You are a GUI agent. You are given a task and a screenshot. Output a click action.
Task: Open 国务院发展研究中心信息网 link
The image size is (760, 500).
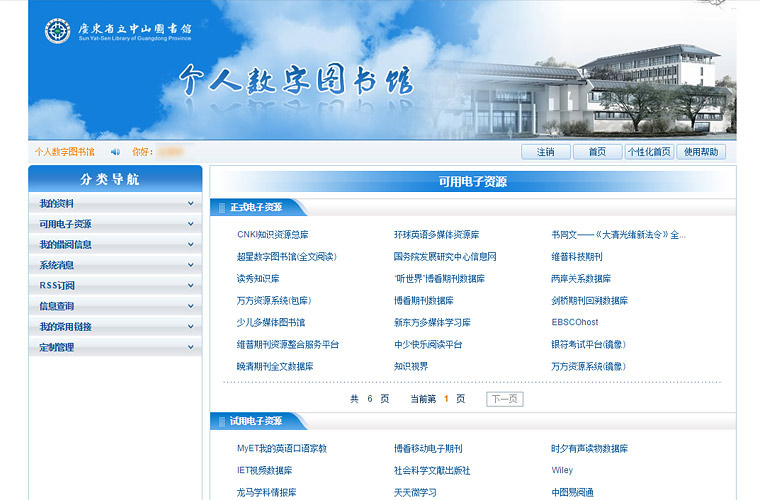click(x=445, y=257)
